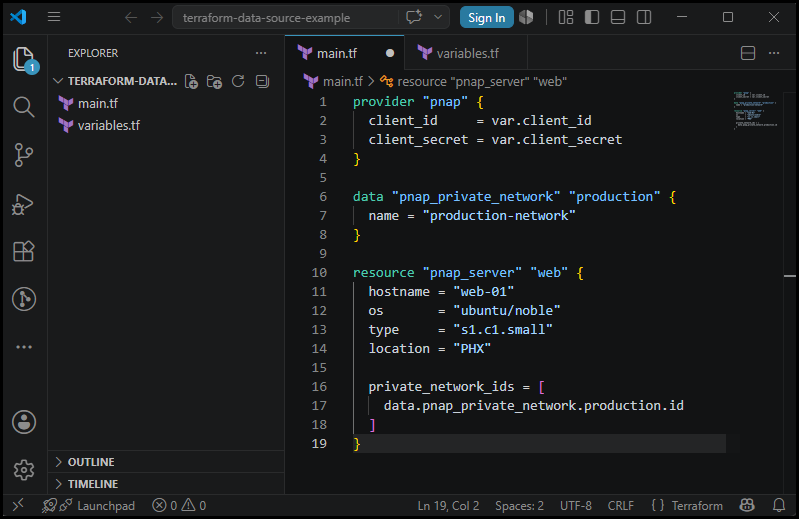Click Ln 19, Col 2 status
Image resolution: width=799 pixels, height=519 pixels.
pyautogui.click(x=448, y=506)
